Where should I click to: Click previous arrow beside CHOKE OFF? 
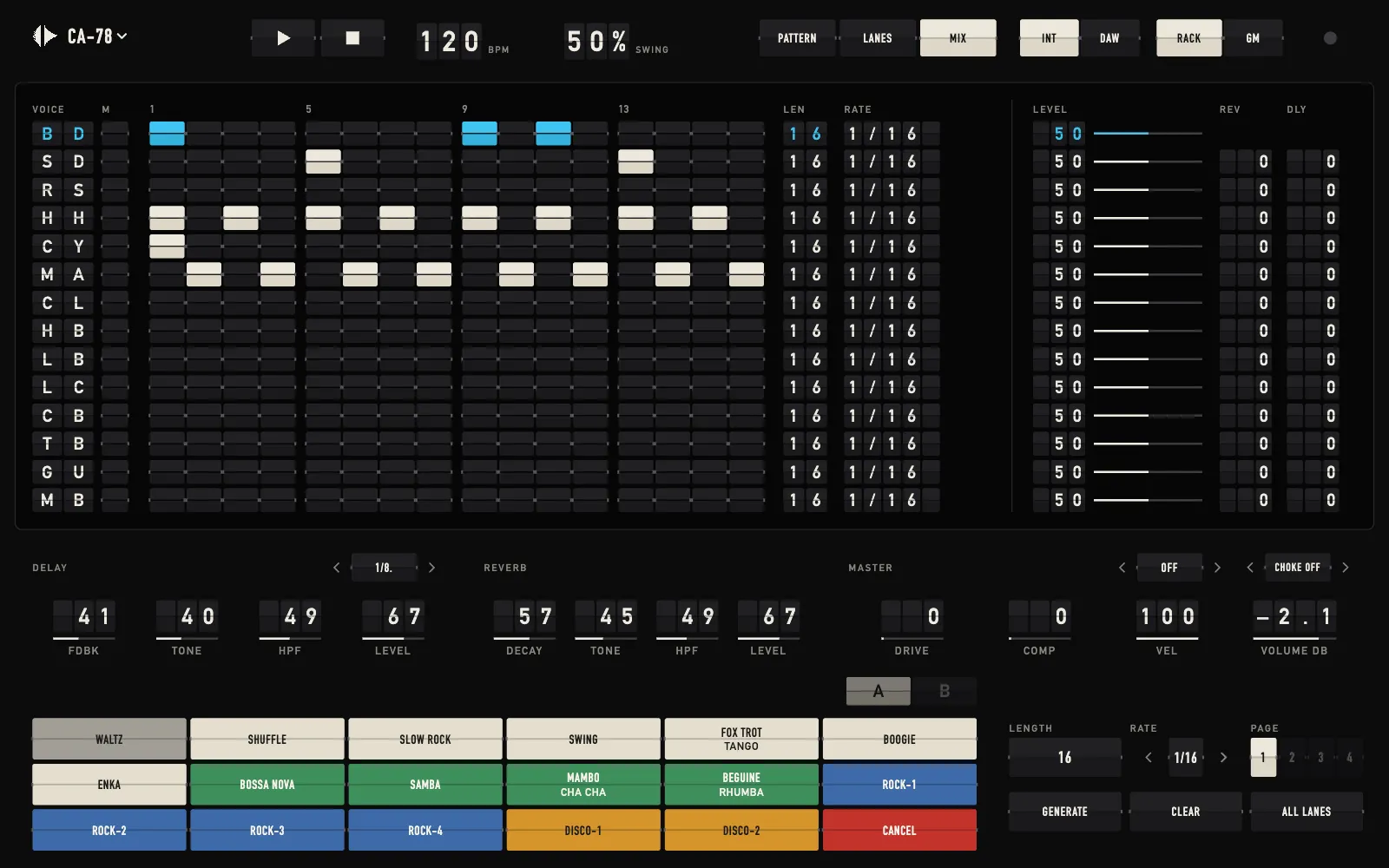point(1250,568)
